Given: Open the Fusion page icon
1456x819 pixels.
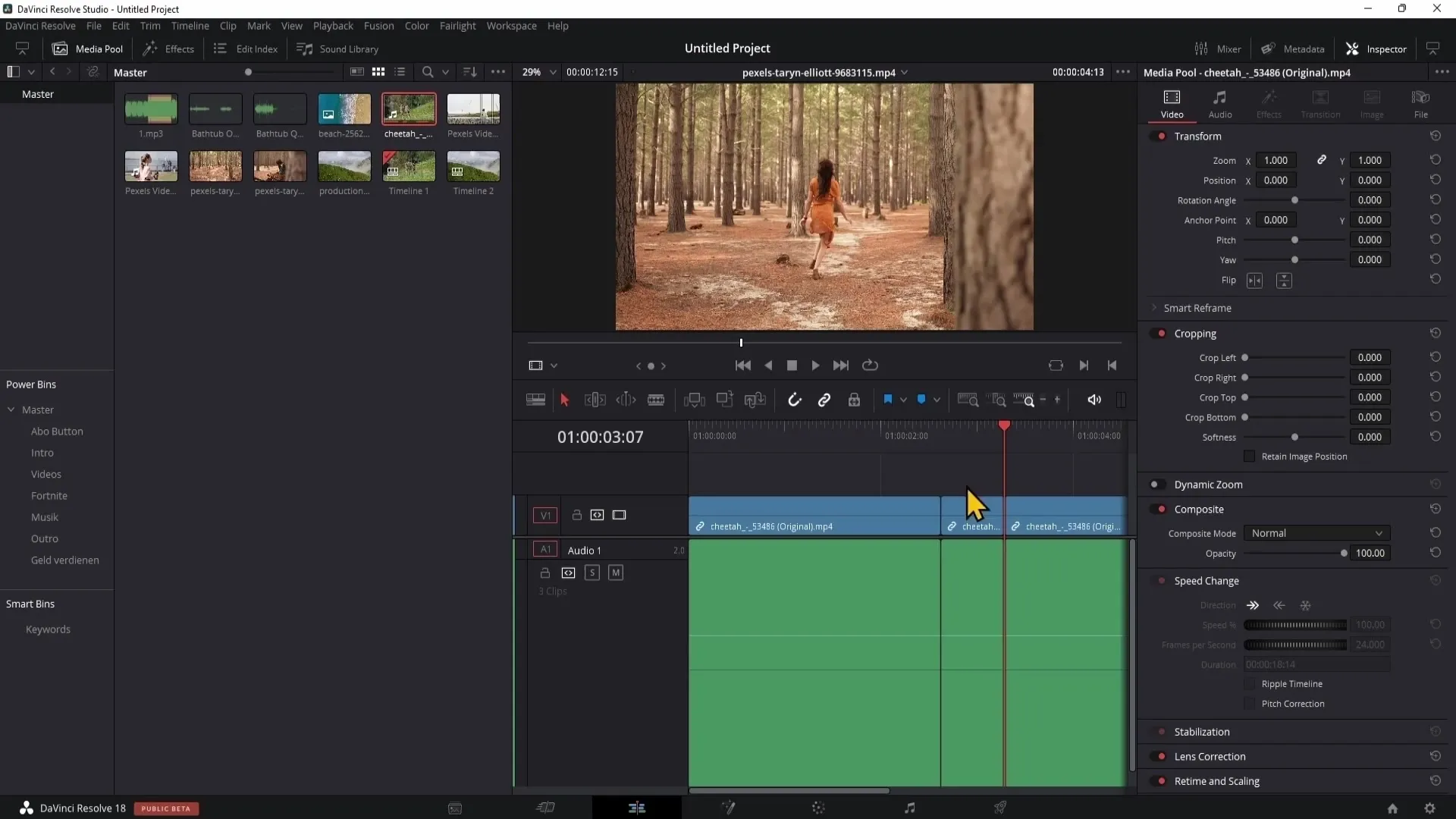Looking at the screenshot, I should point(727,808).
